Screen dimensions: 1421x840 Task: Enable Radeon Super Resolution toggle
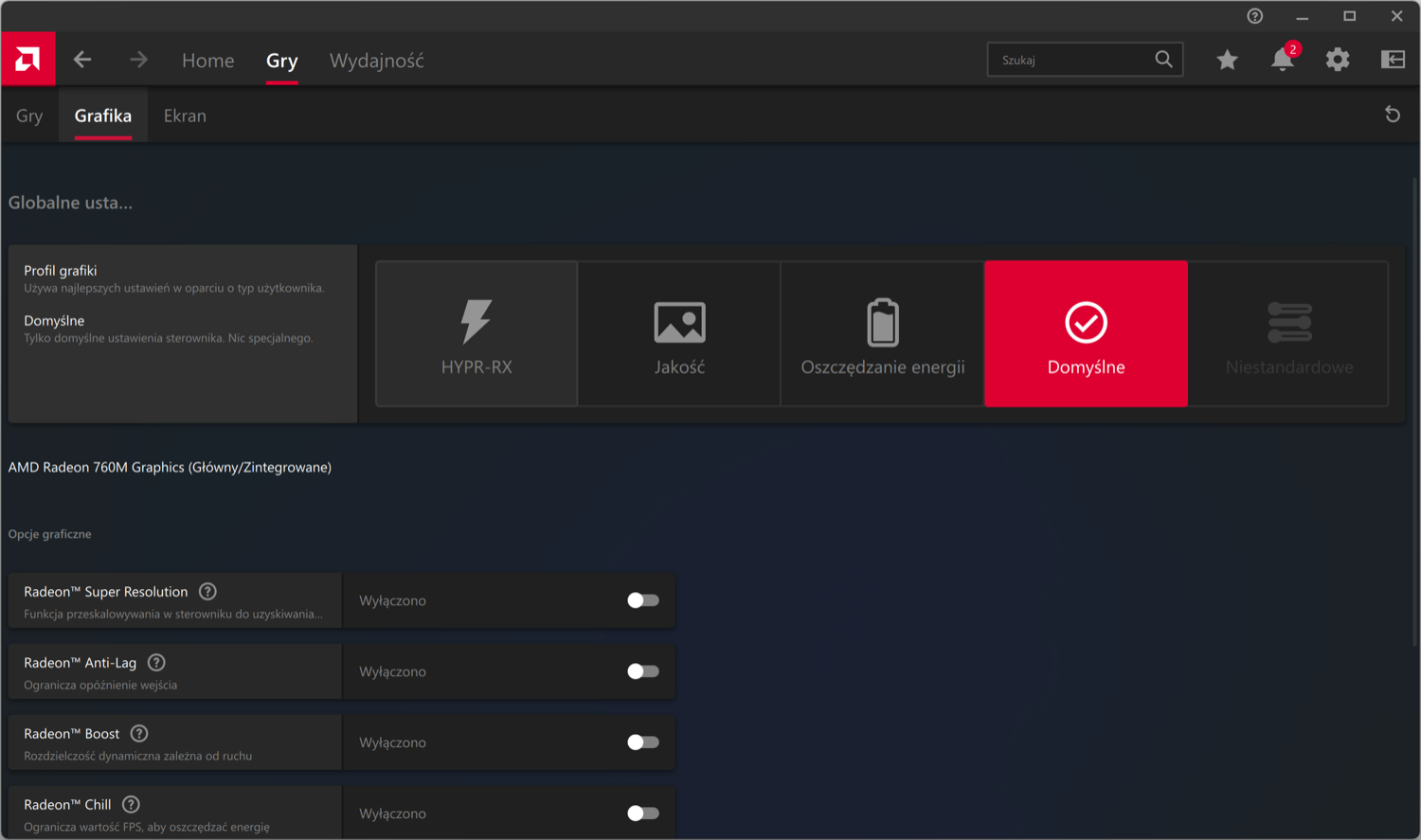(643, 600)
